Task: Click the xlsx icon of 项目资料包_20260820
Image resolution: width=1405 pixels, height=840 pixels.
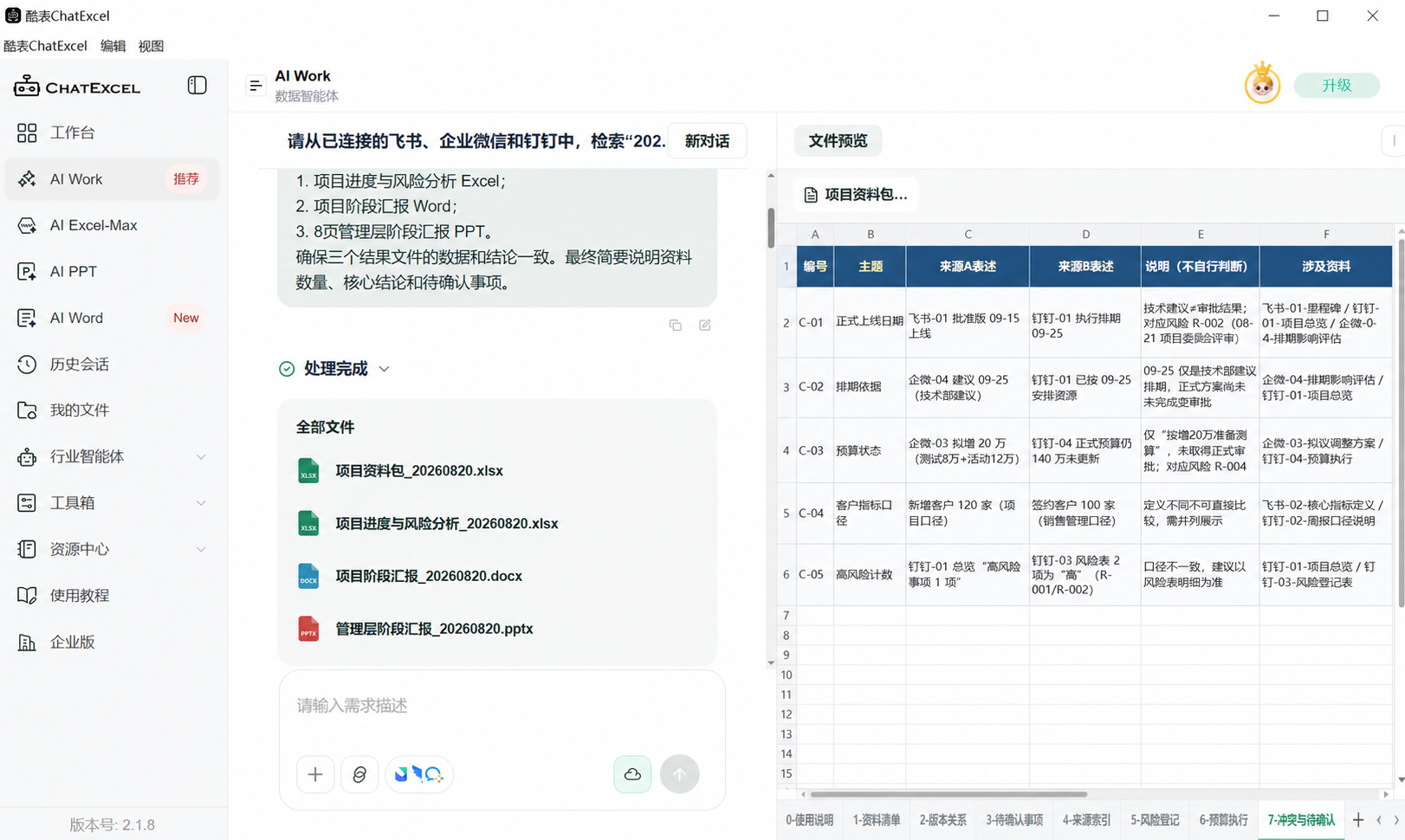Action: click(x=308, y=471)
